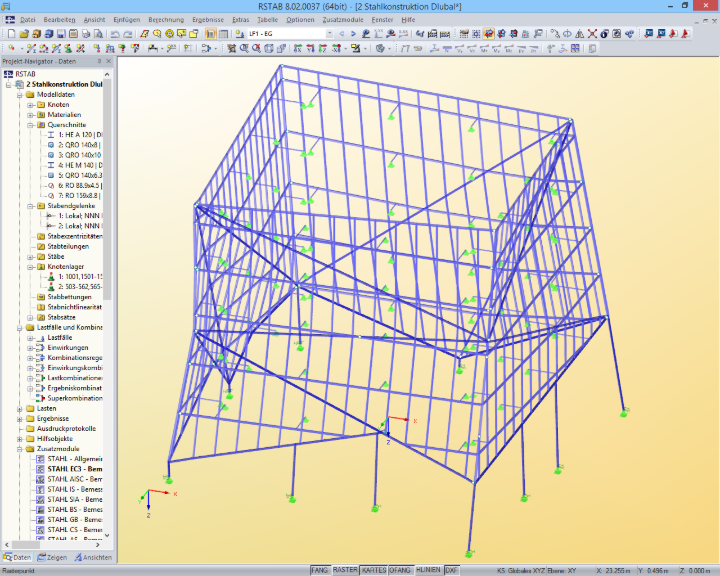Open the Berechnung menu

(166, 20)
